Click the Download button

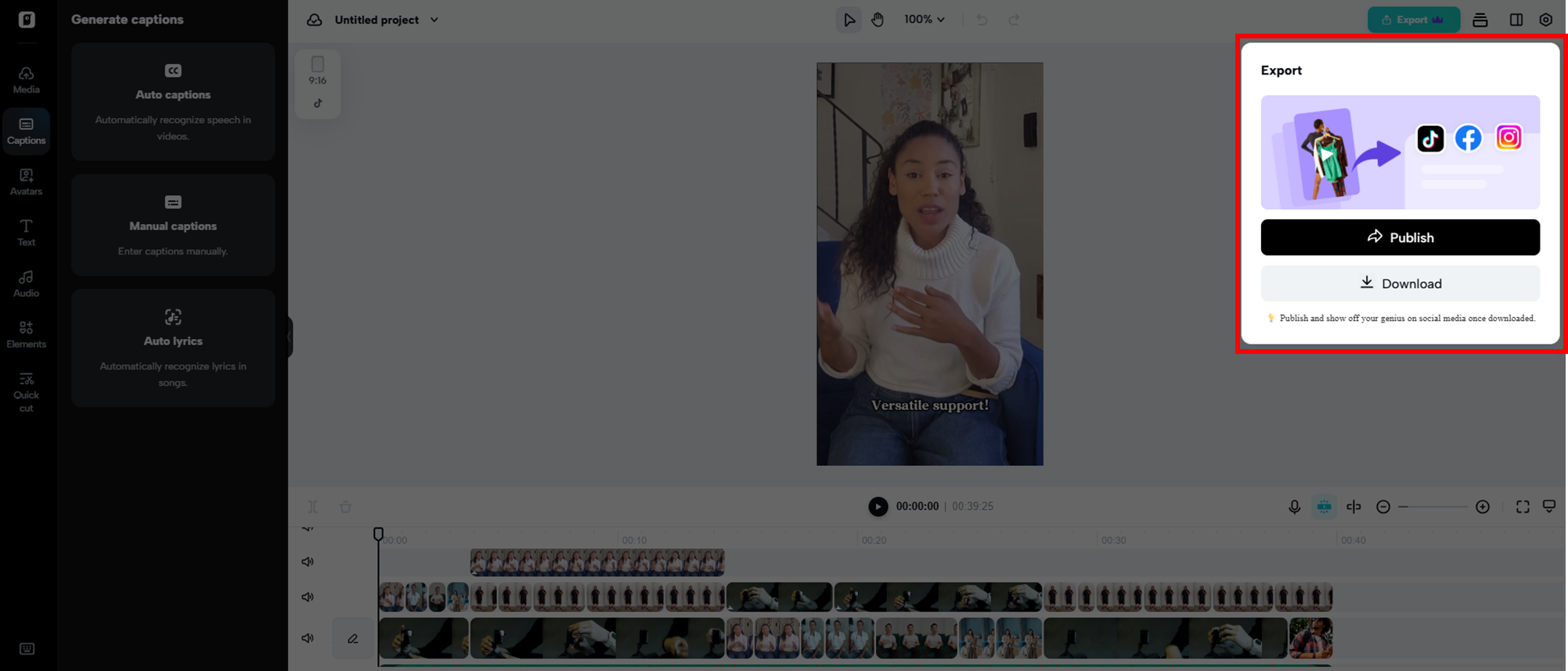(1400, 283)
